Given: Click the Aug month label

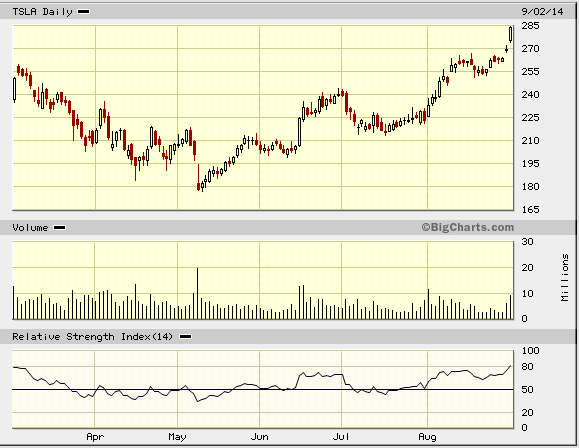Looking at the screenshot, I should tap(427, 437).
